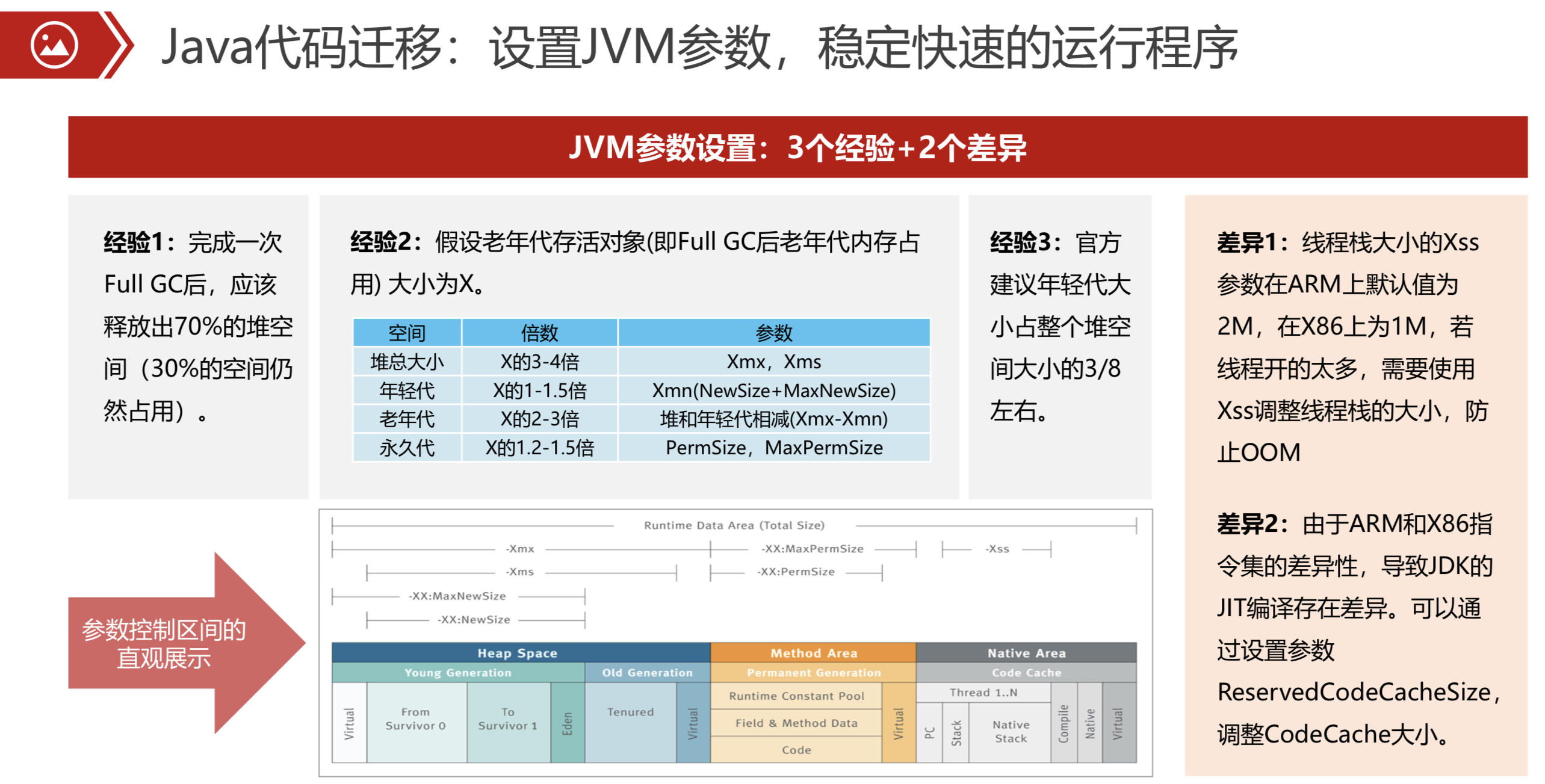Viewport: 1545px width, 784px height.
Task: Click the 'To Survivor 1' block
Action: (x=509, y=722)
